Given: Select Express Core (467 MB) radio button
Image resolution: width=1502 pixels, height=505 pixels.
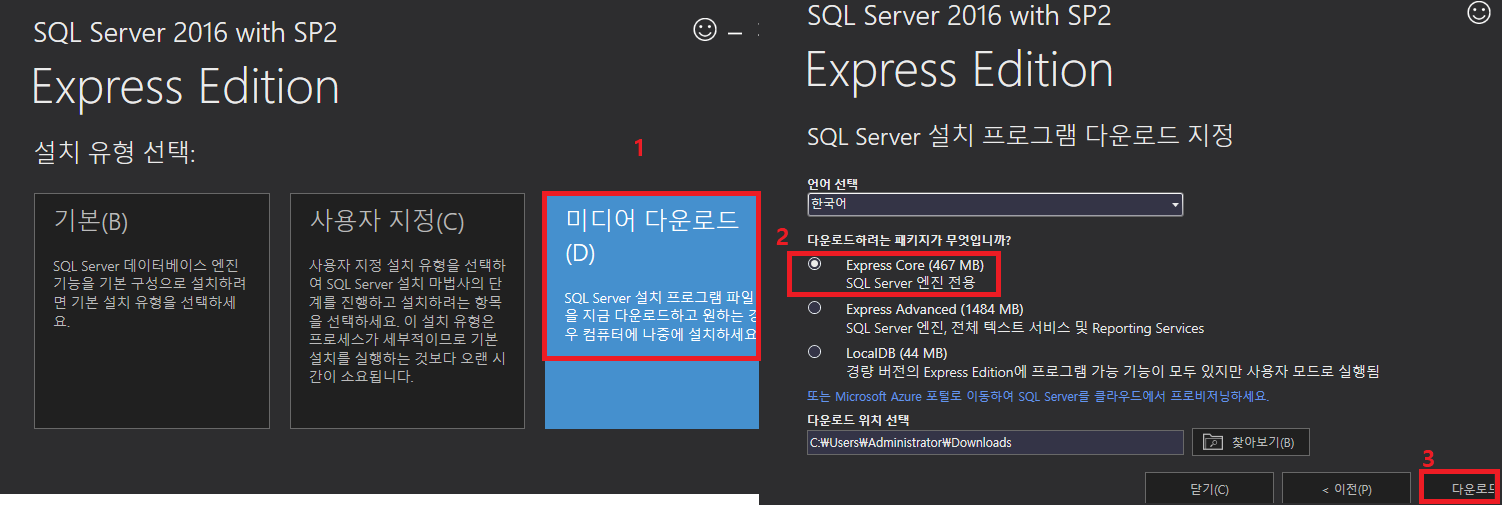Looking at the screenshot, I should coord(815,265).
